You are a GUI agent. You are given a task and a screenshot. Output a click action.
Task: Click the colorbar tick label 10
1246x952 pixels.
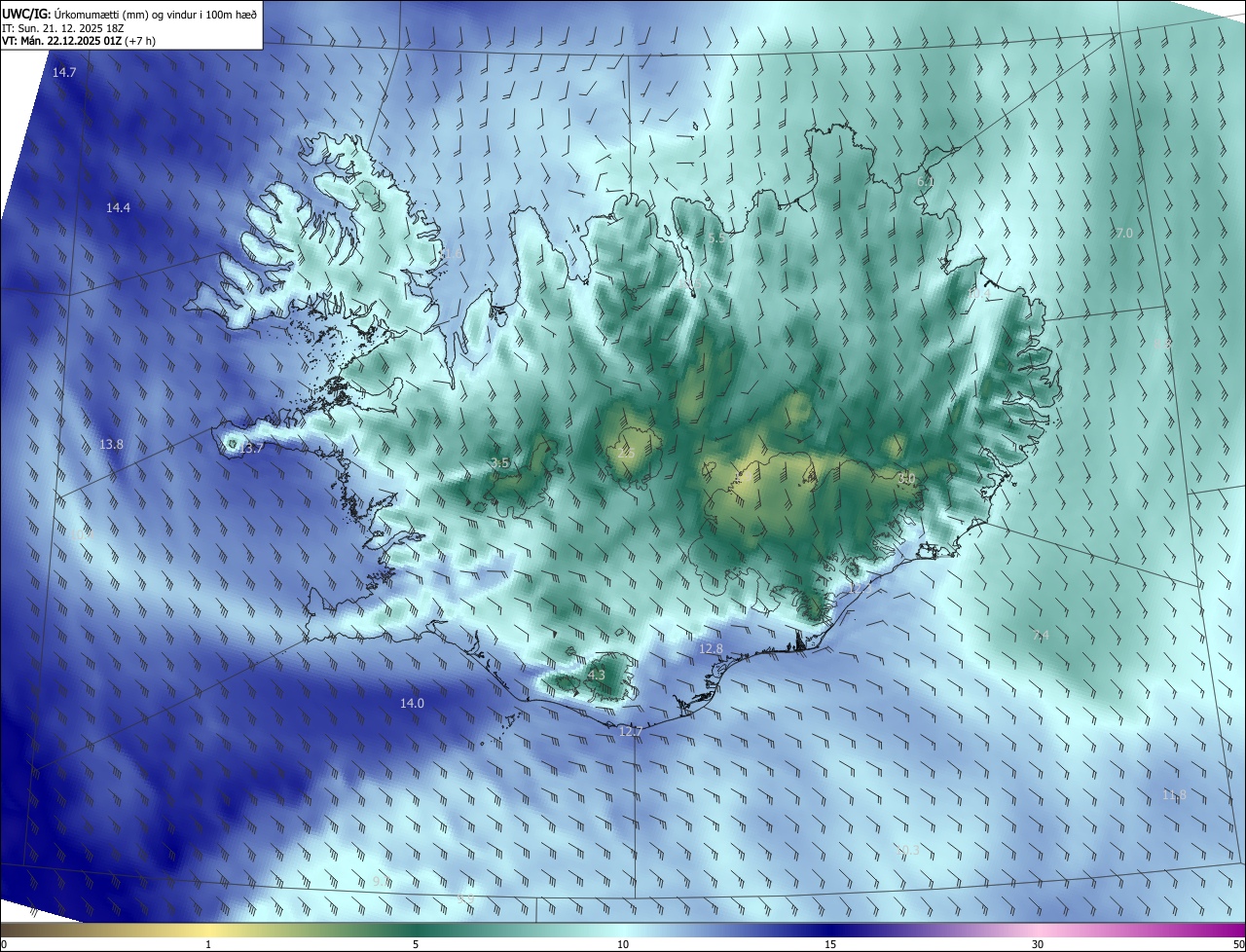coord(623,944)
